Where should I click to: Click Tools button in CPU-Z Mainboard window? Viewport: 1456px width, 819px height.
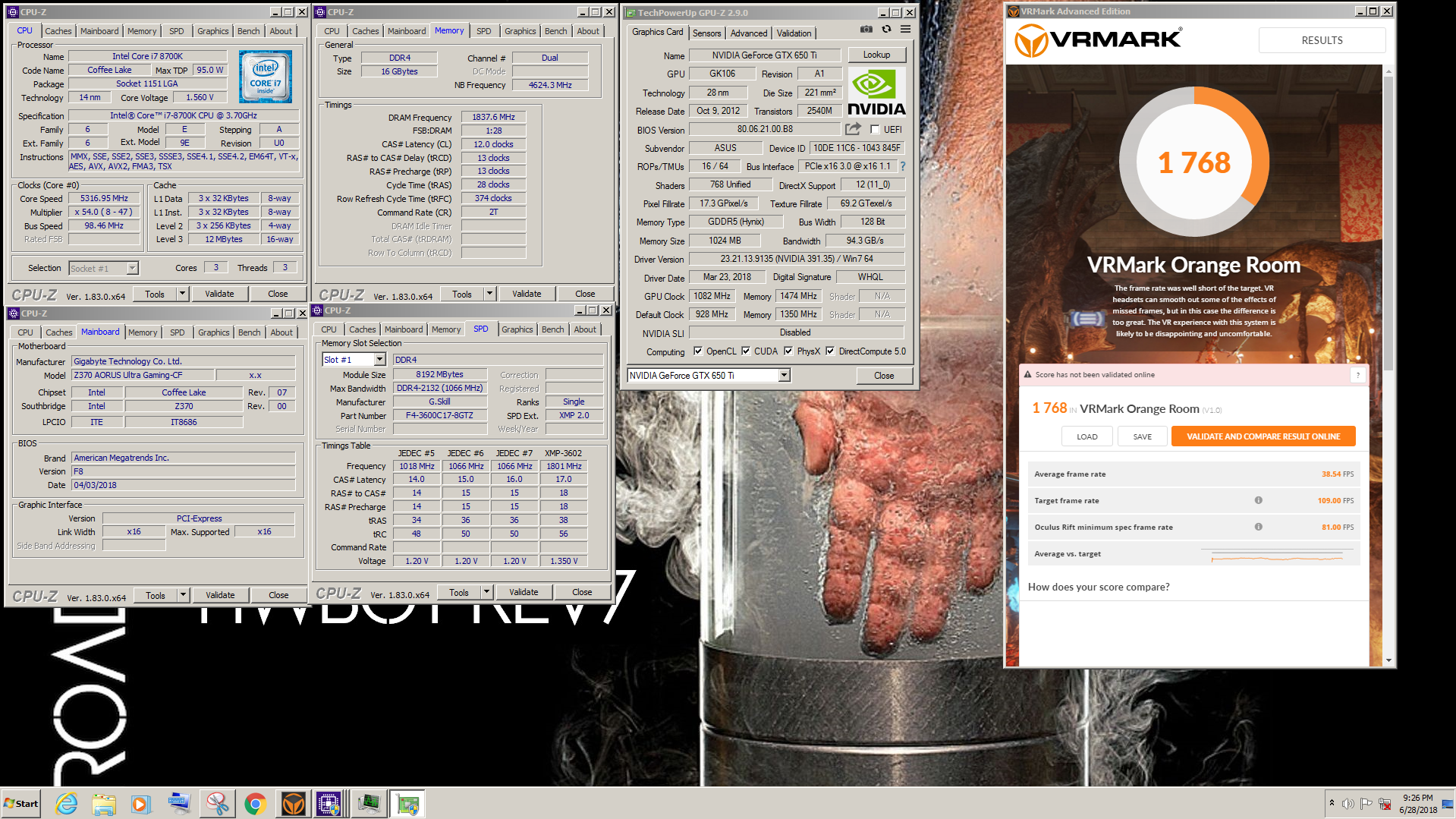tap(156, 595)
